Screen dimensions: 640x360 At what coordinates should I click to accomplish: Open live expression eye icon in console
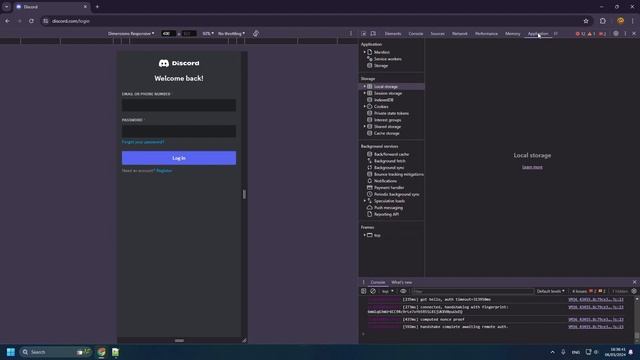pyautogui.click(x=403, y=291)
